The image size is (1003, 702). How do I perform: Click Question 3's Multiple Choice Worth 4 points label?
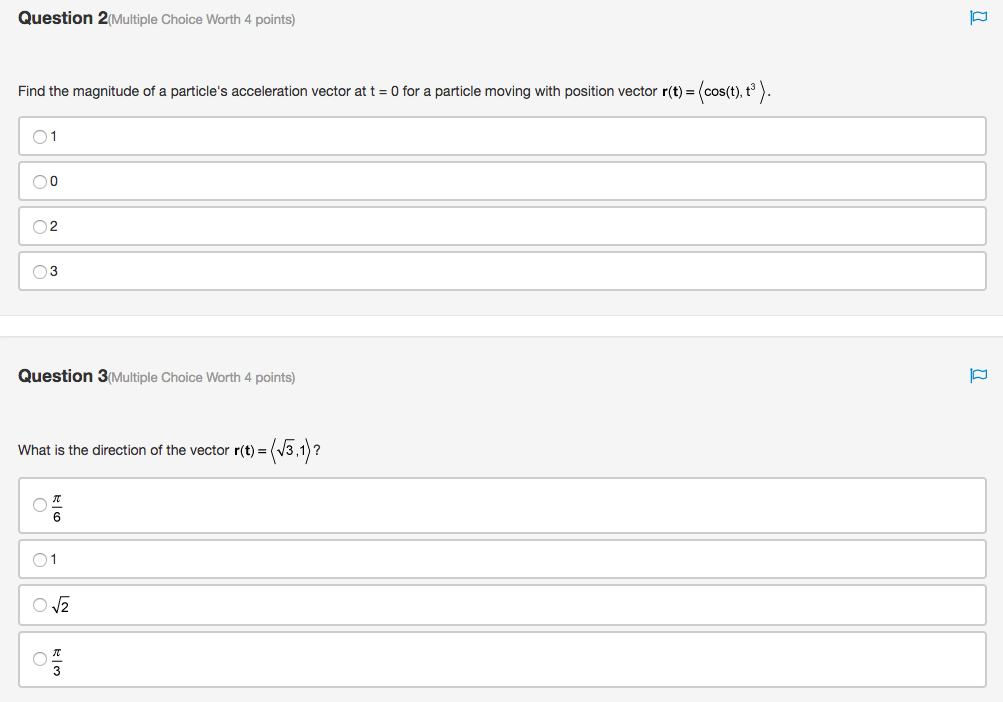(202, 378)
